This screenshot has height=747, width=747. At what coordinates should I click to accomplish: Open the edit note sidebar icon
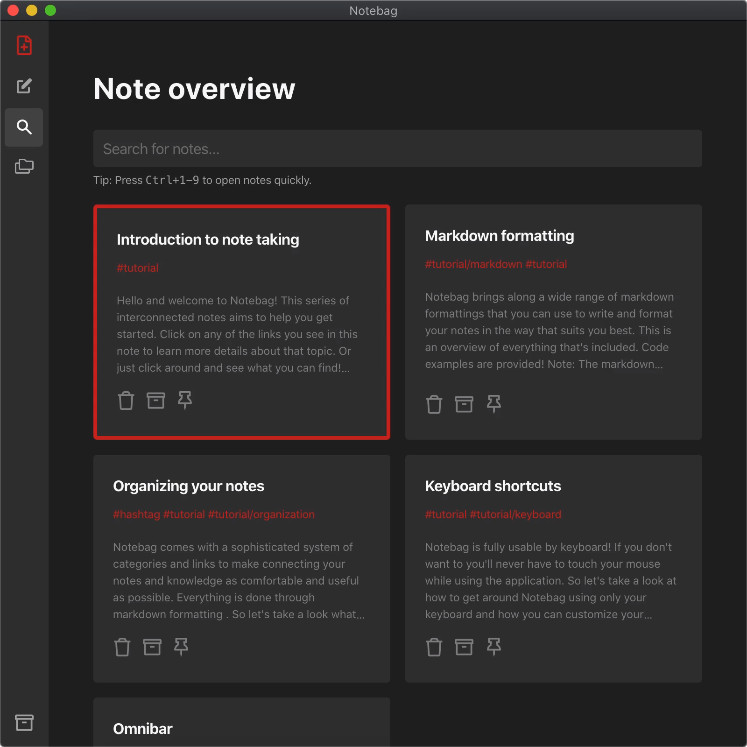(24, 86)
